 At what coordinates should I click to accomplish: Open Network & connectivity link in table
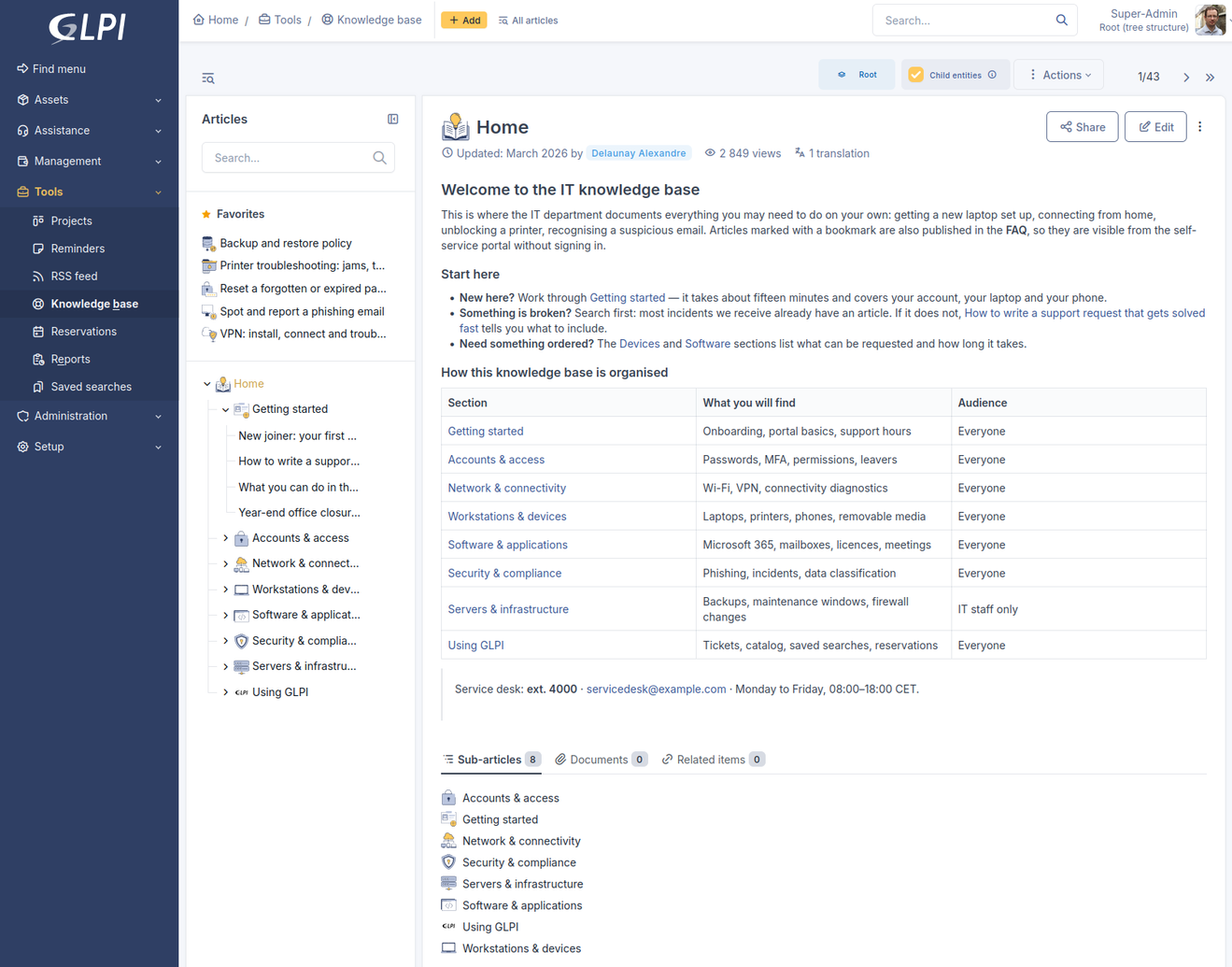tap(506, 488)
